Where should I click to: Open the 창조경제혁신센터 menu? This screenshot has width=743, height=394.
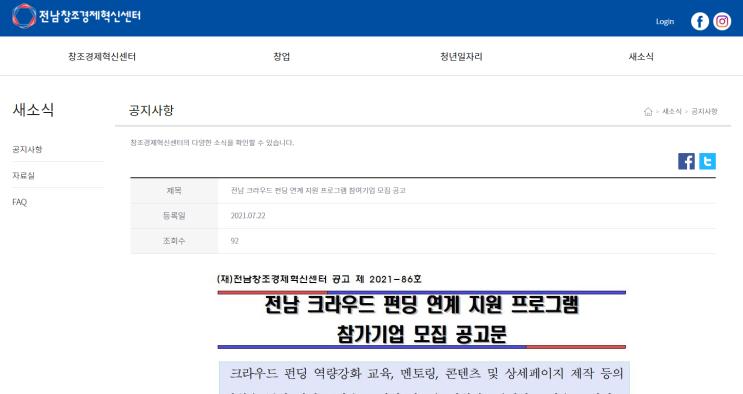click(x=102, y=56)
